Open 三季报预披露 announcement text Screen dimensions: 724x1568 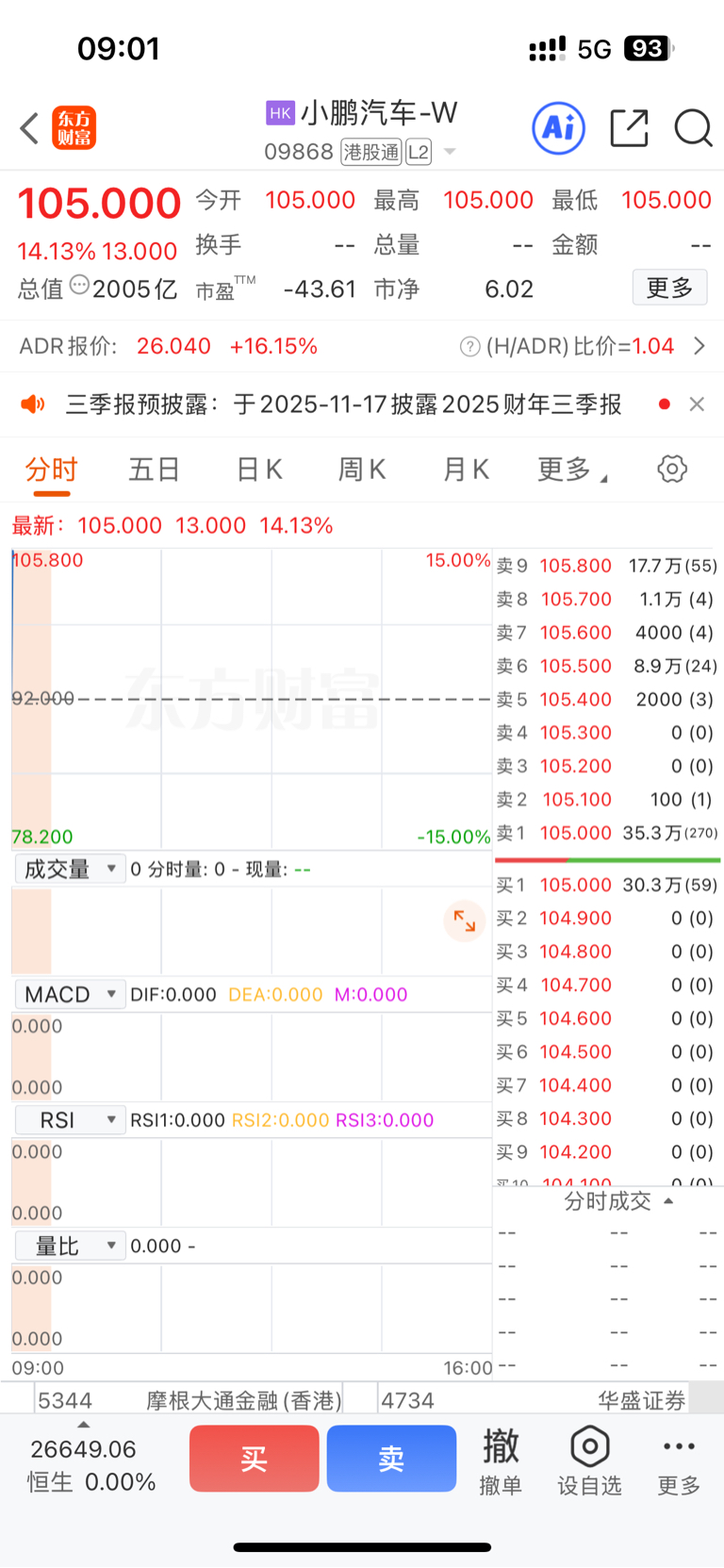coord(343,404)
